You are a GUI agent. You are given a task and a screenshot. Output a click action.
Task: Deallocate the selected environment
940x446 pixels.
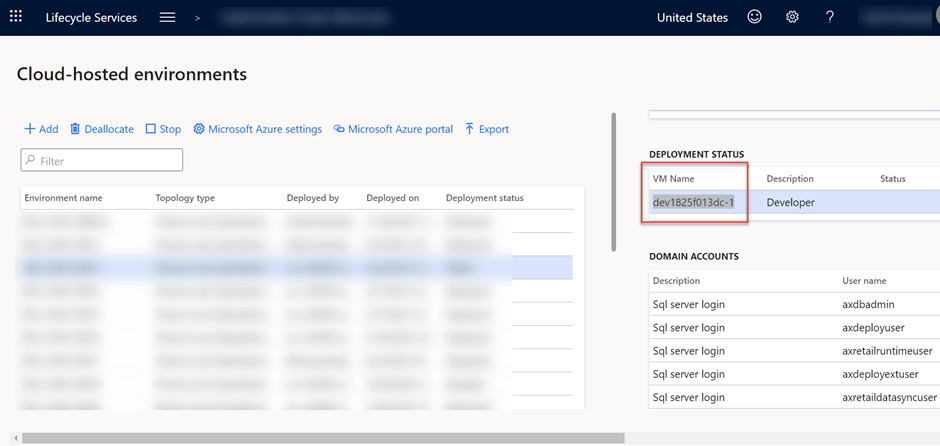(x=101, y=129)
